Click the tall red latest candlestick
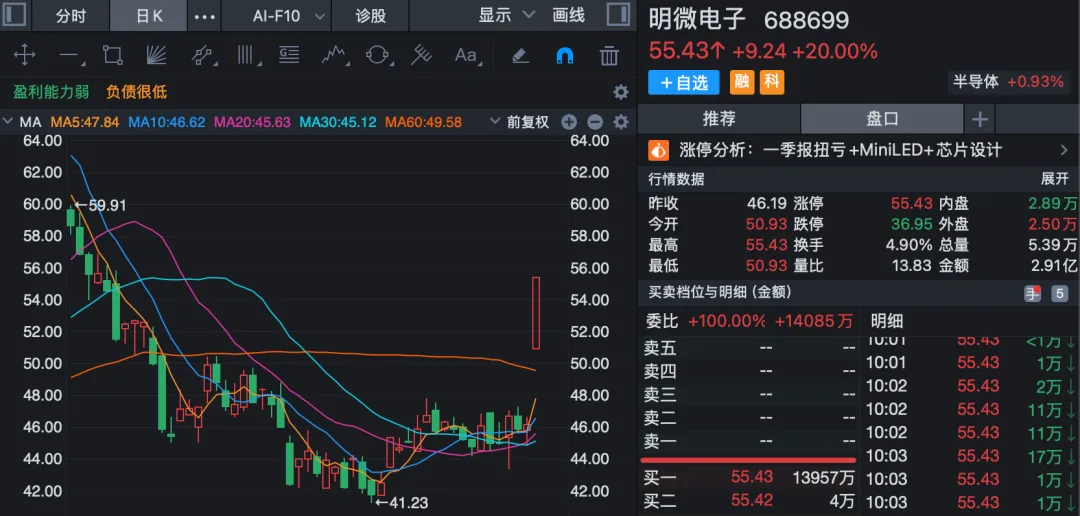Screen dimensions: 1080x516 point(536,313)
